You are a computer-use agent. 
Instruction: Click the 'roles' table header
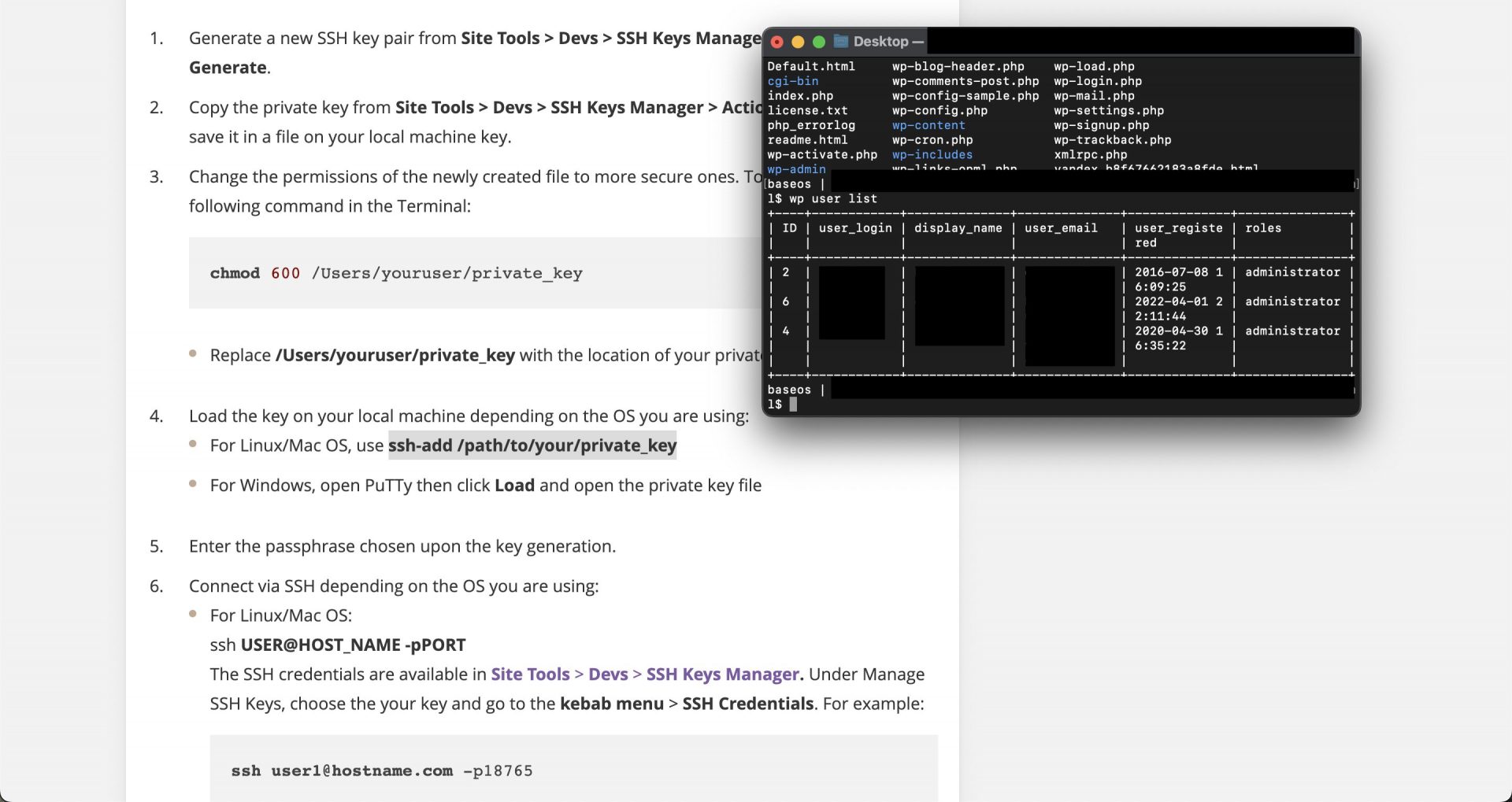click(x=1263, y=228)
